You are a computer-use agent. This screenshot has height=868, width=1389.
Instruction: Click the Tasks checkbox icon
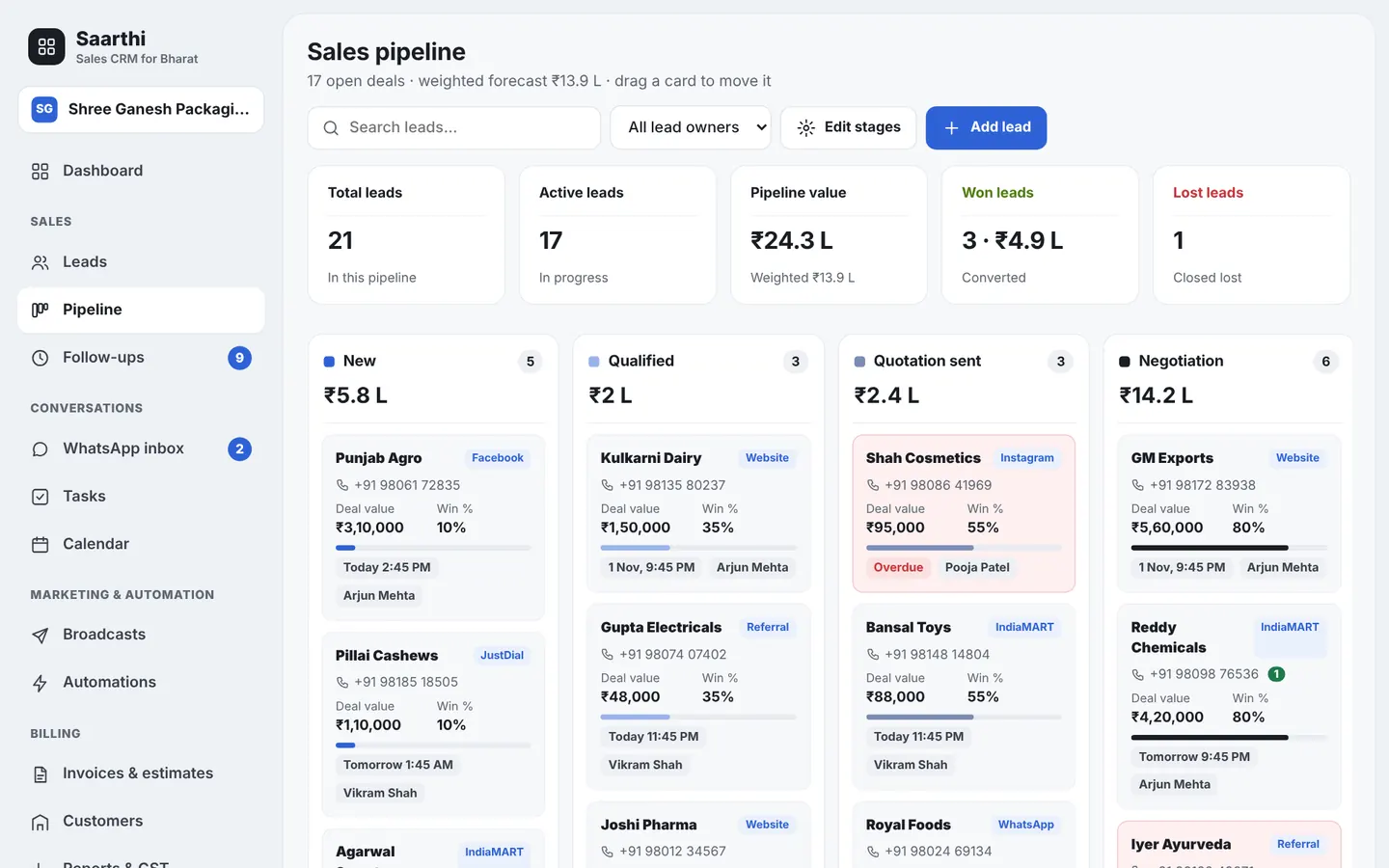coord(40,497)
